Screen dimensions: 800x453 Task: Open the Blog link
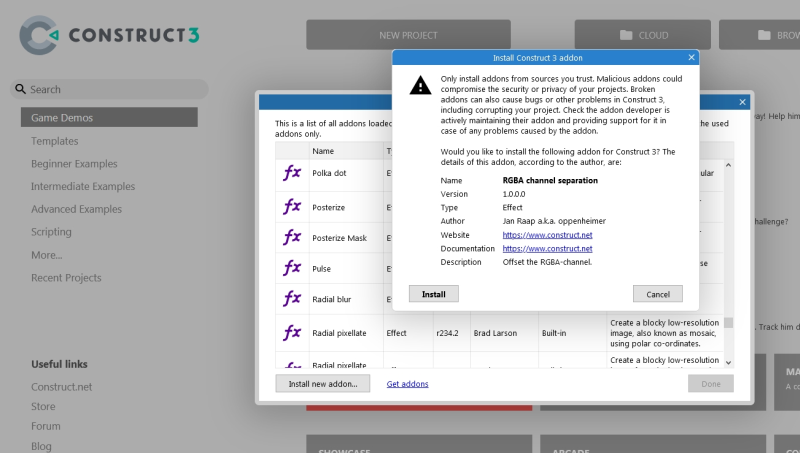tap(41, 446)
